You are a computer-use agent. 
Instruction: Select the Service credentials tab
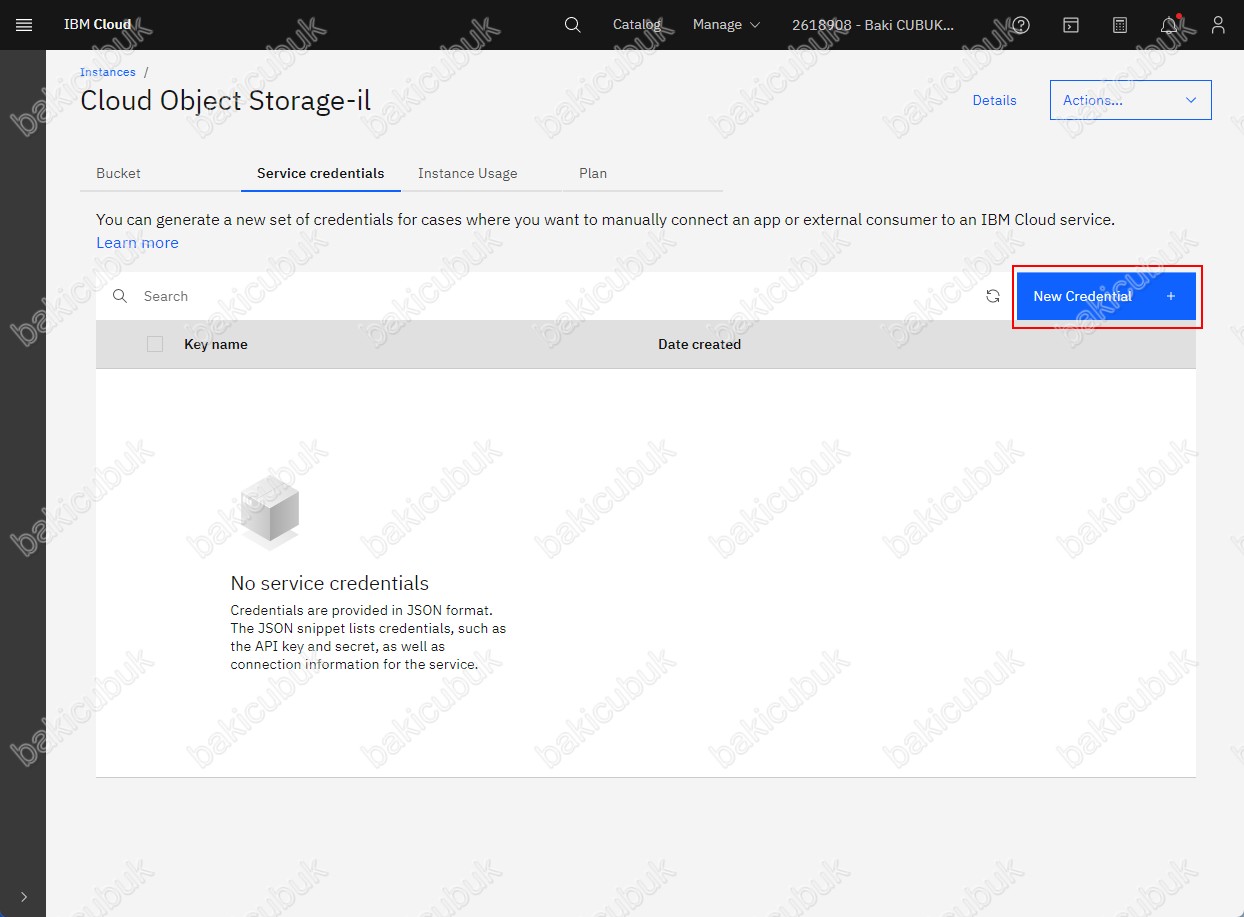click(x=321, y=173)
